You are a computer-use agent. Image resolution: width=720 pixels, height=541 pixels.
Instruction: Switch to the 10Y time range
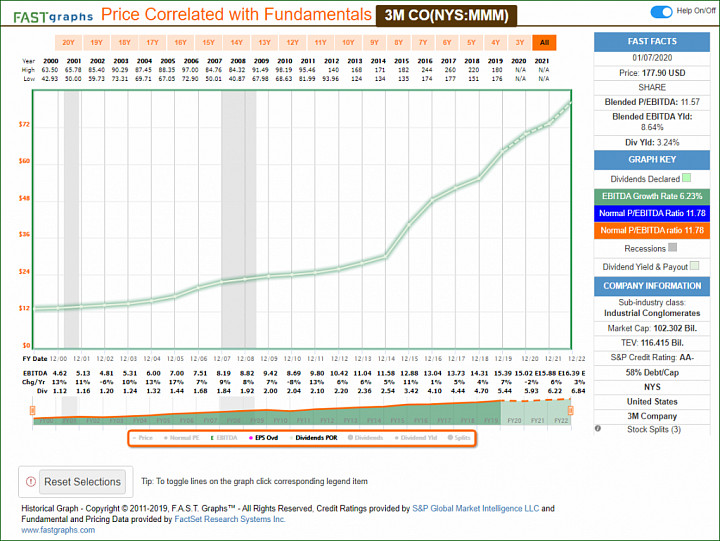coord(348,43)
